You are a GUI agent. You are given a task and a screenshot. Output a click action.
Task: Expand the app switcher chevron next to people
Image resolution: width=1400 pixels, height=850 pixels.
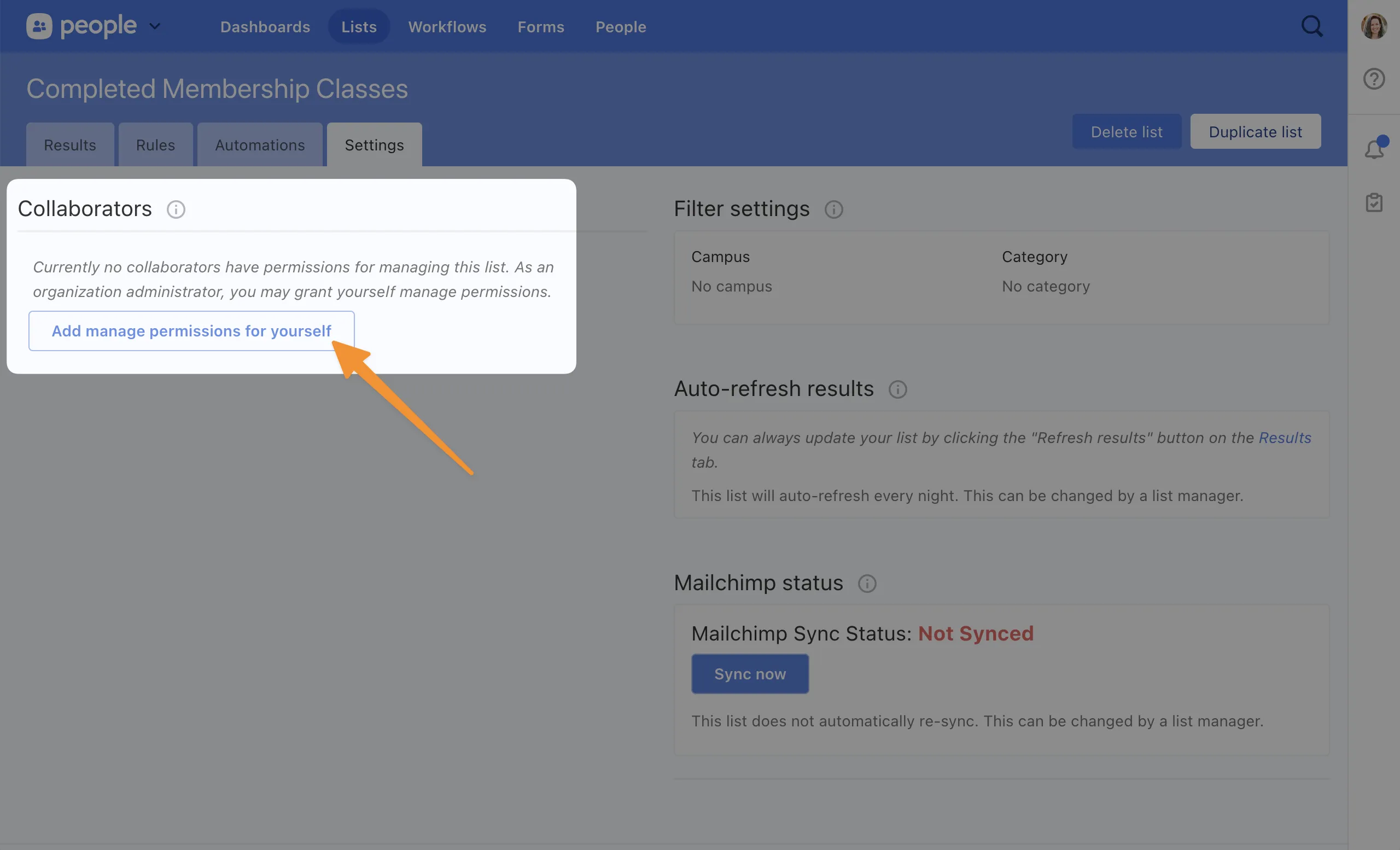pos(155,26)
